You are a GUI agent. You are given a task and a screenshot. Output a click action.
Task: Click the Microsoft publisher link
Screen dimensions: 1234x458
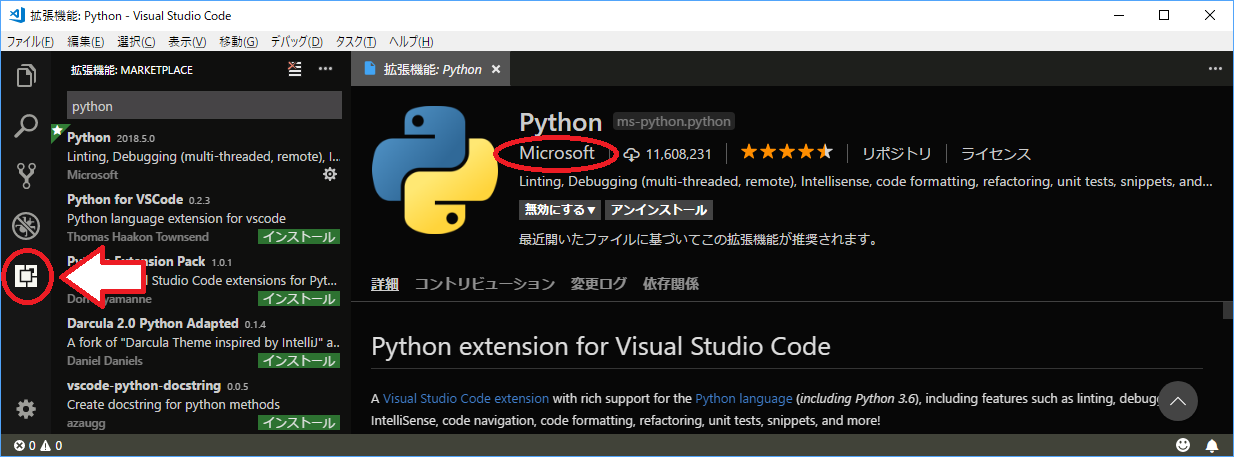click(x=557, y=153)
